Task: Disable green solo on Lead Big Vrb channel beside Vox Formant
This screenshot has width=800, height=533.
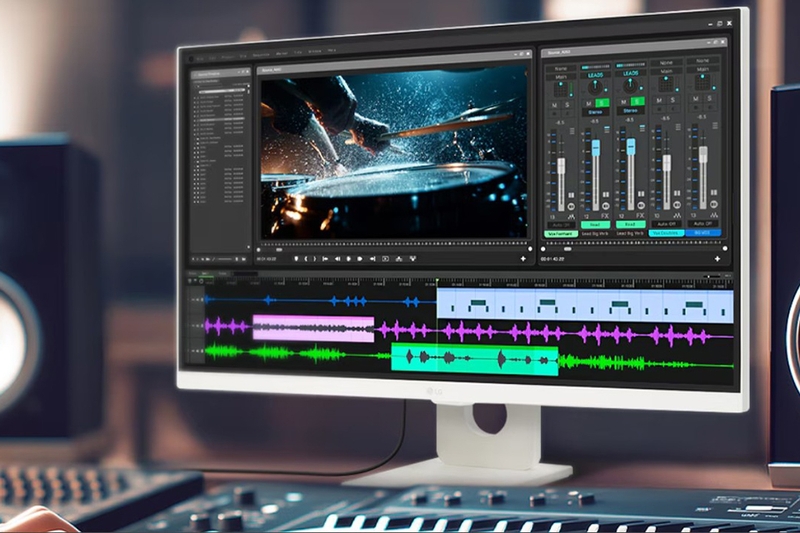Action: click(x=603, y=103)
